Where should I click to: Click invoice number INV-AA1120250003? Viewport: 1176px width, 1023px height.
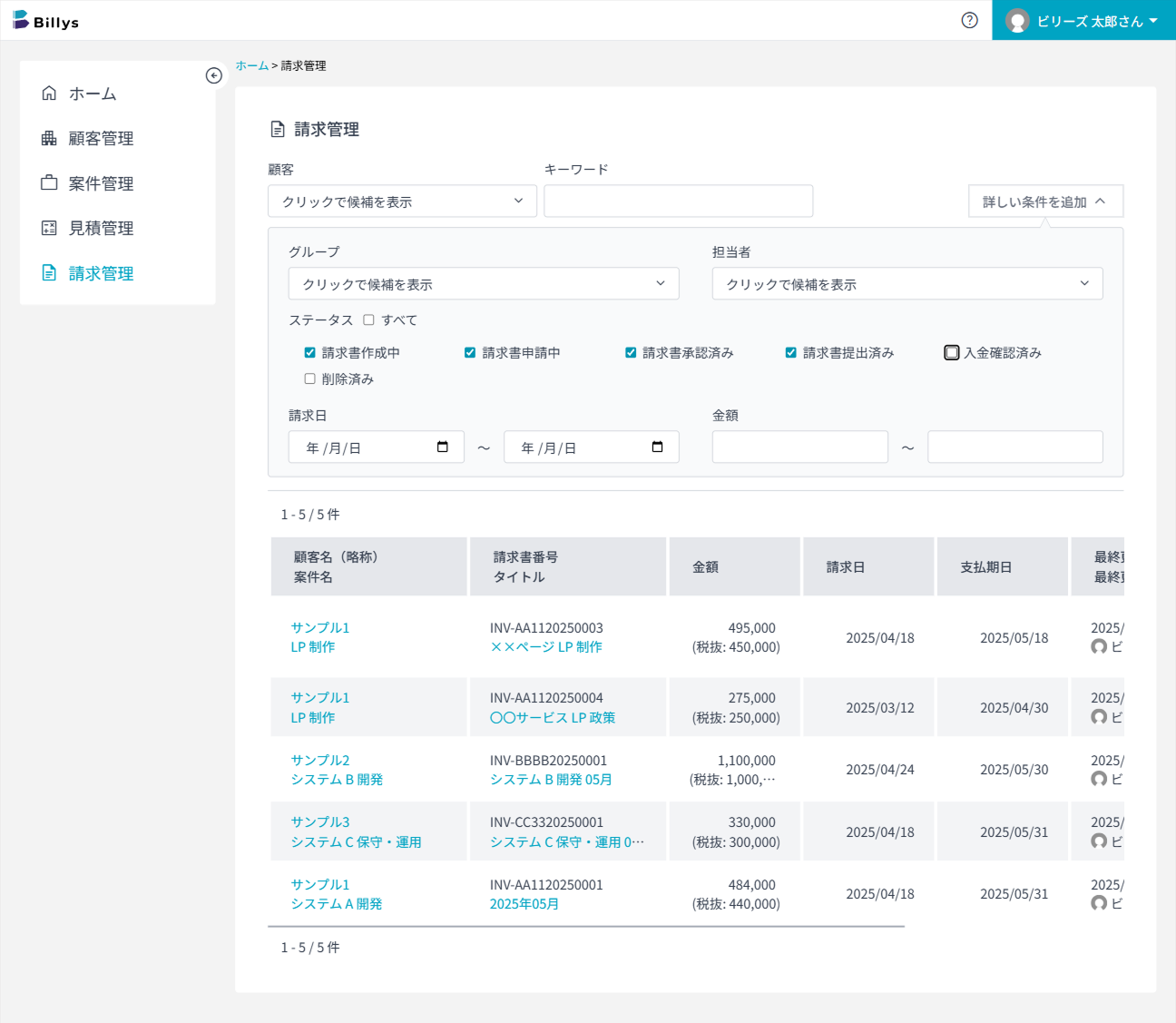(546, 627)
